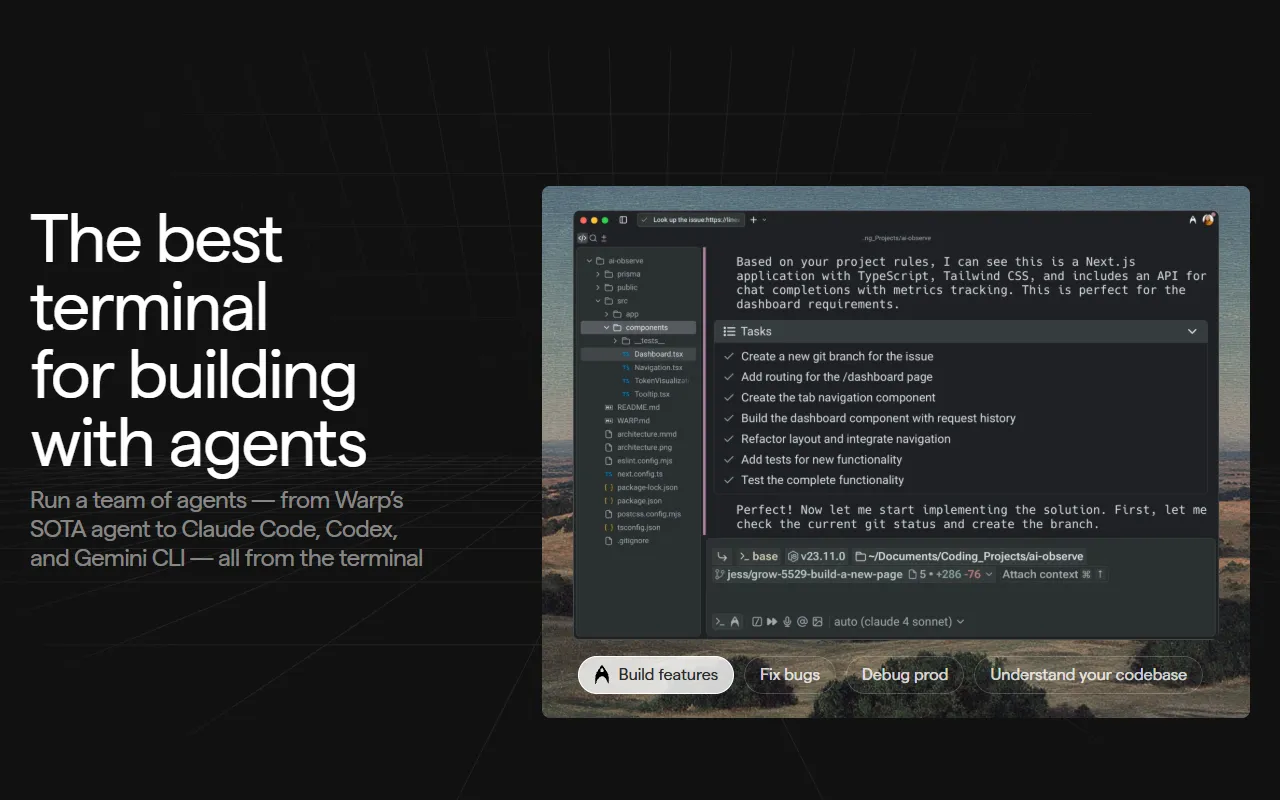Click the fast-forward auto-approve icon
Screen dimensions: 1280x800
click(772, 622)
